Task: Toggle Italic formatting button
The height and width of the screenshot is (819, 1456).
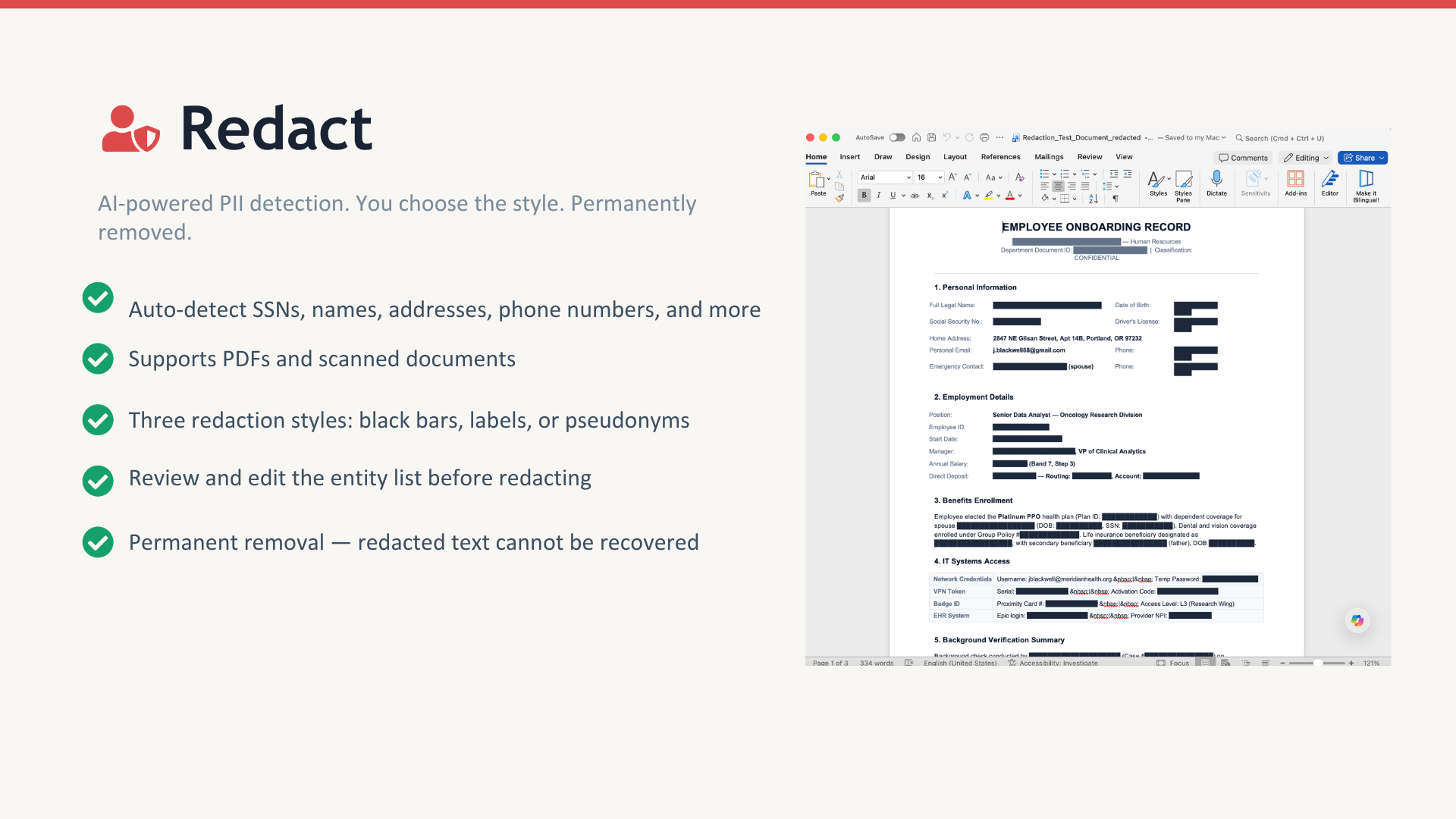Action: pos(879,196)
